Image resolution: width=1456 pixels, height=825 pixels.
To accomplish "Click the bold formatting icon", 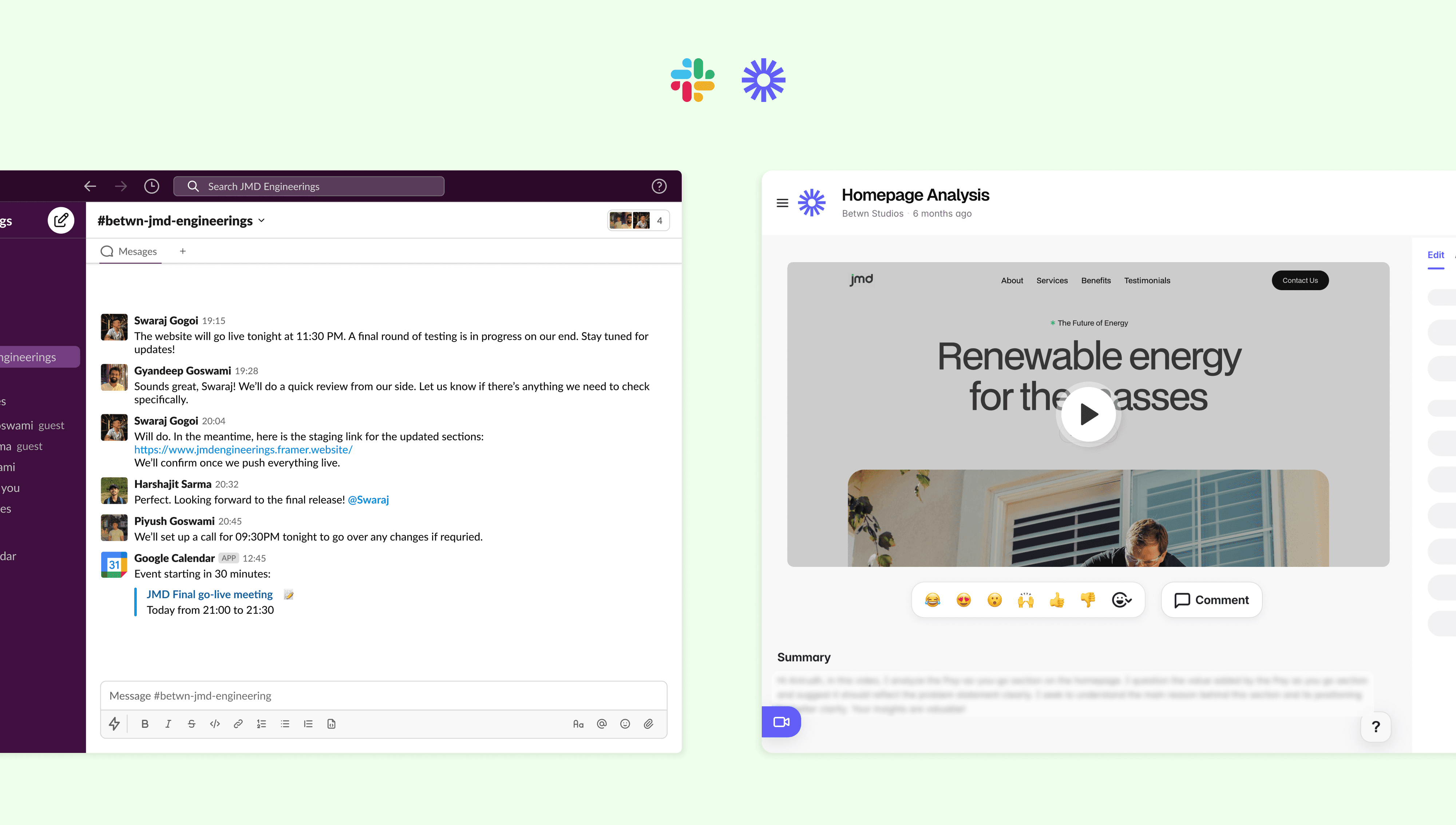I will 145,723.
